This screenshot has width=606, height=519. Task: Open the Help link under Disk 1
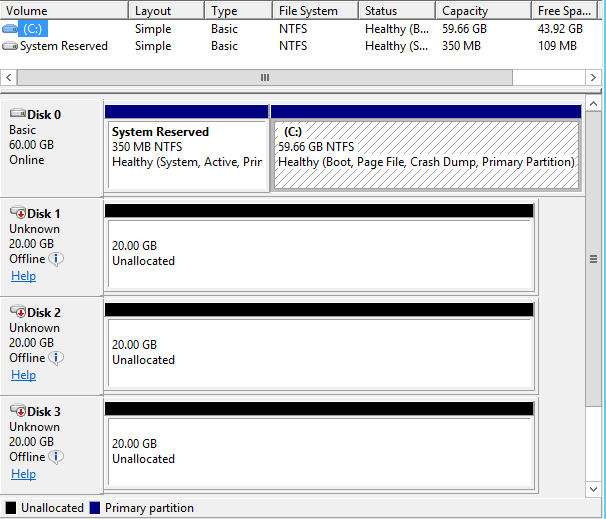23,276
